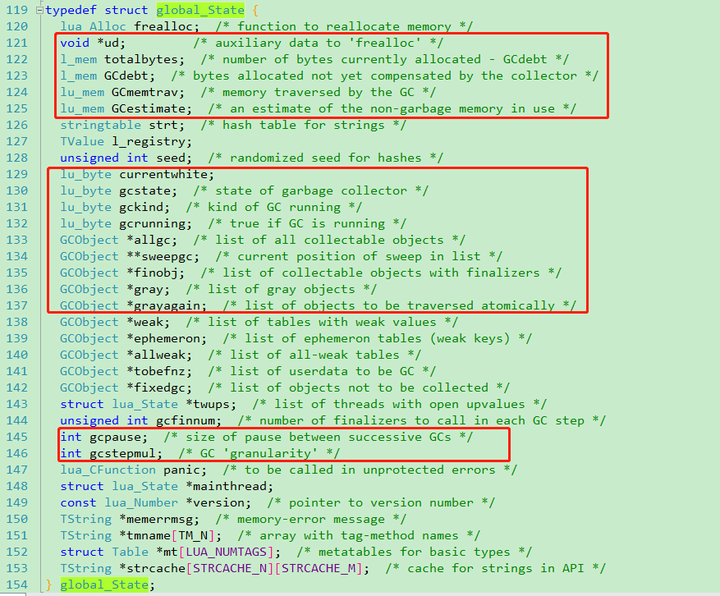
Task: Click the currentwhite member
Action: (163, 174)
